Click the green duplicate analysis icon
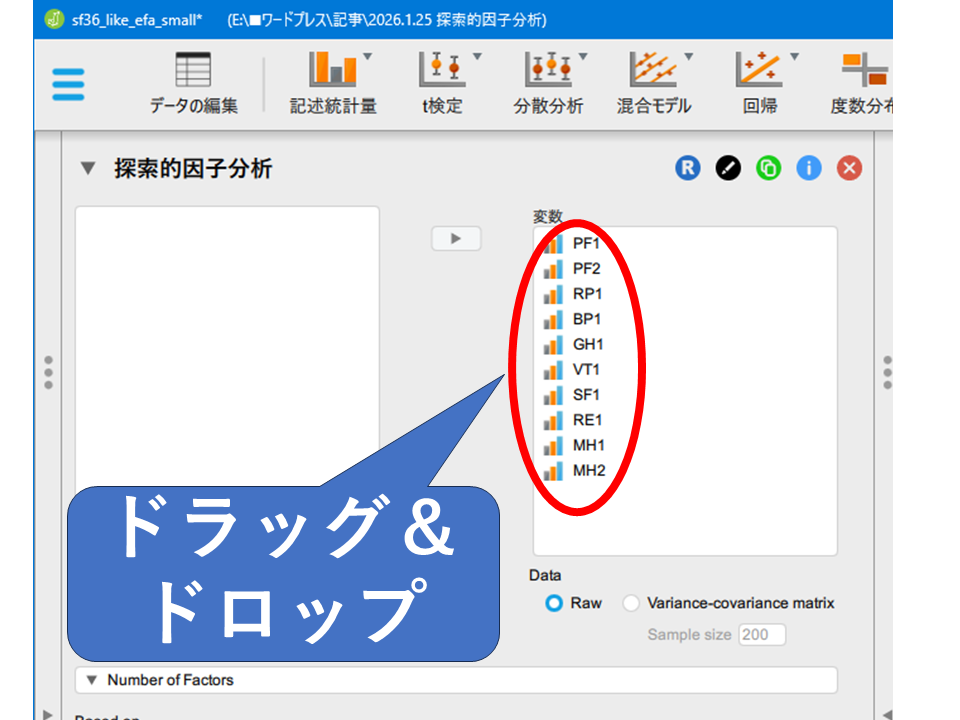960x720 pixels. click(768, 168)
